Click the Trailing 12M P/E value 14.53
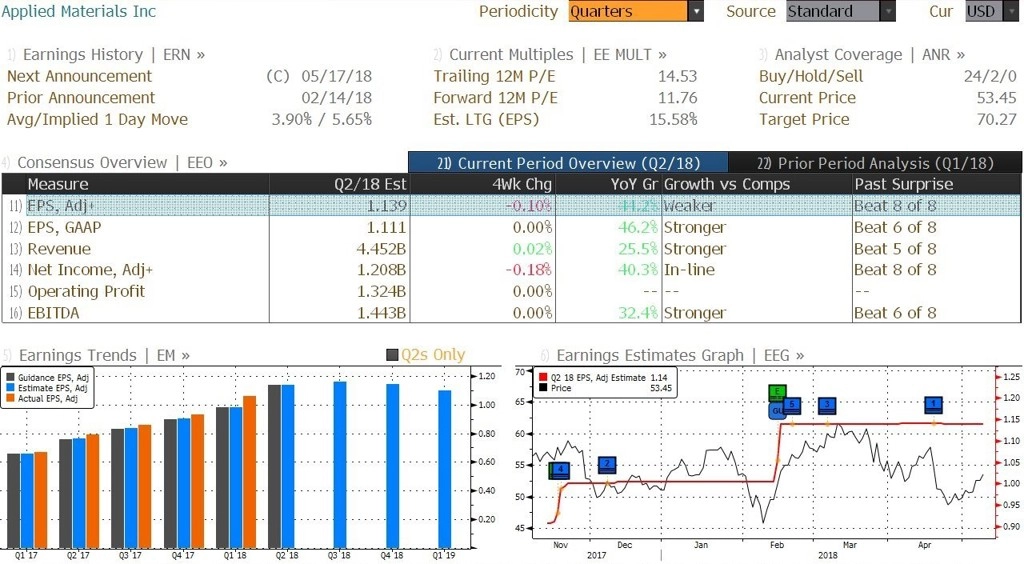Screen dimensions: 1024x564 click(x=677, y=76)
